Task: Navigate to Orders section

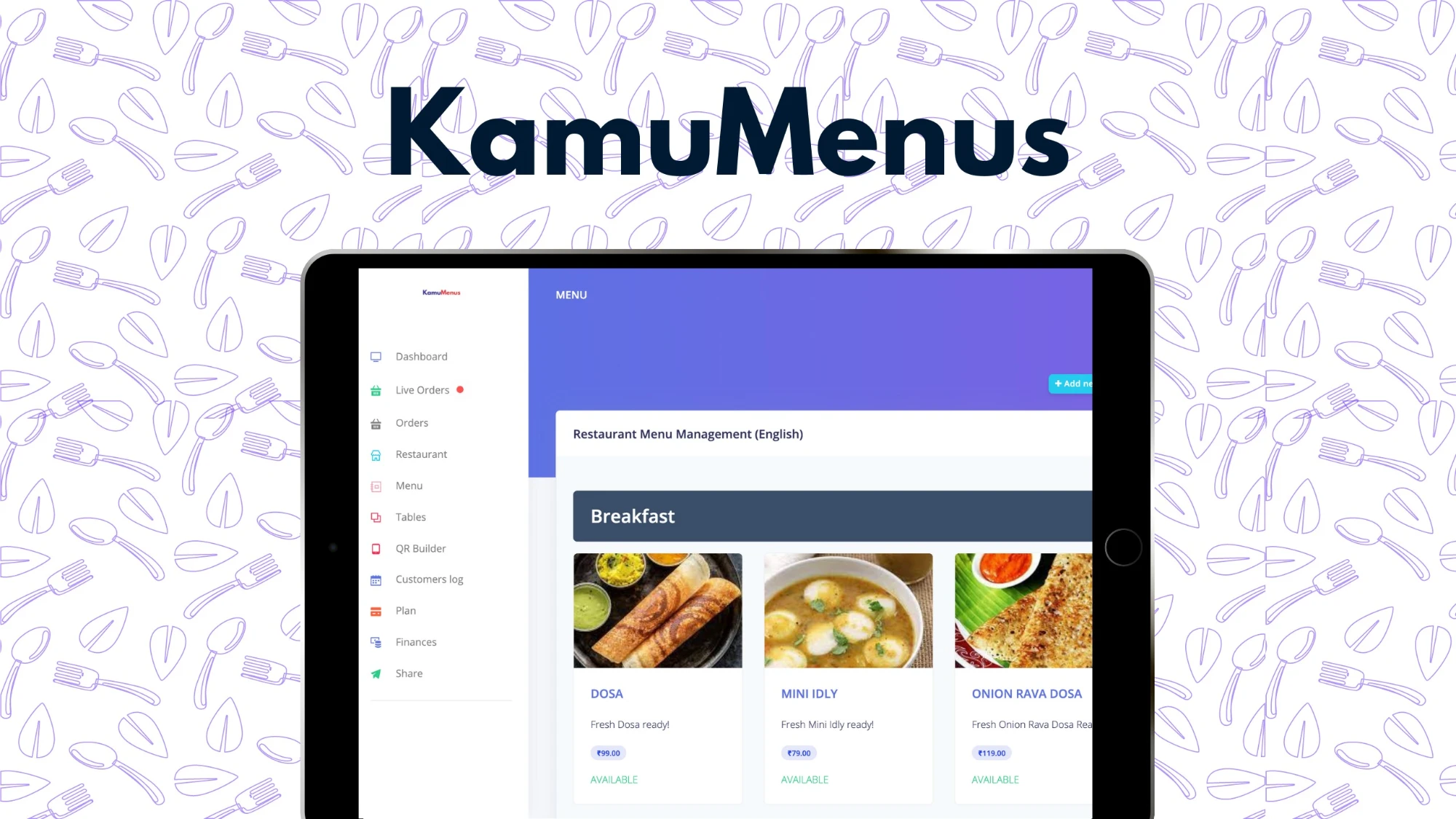Action: coord(411,422)
